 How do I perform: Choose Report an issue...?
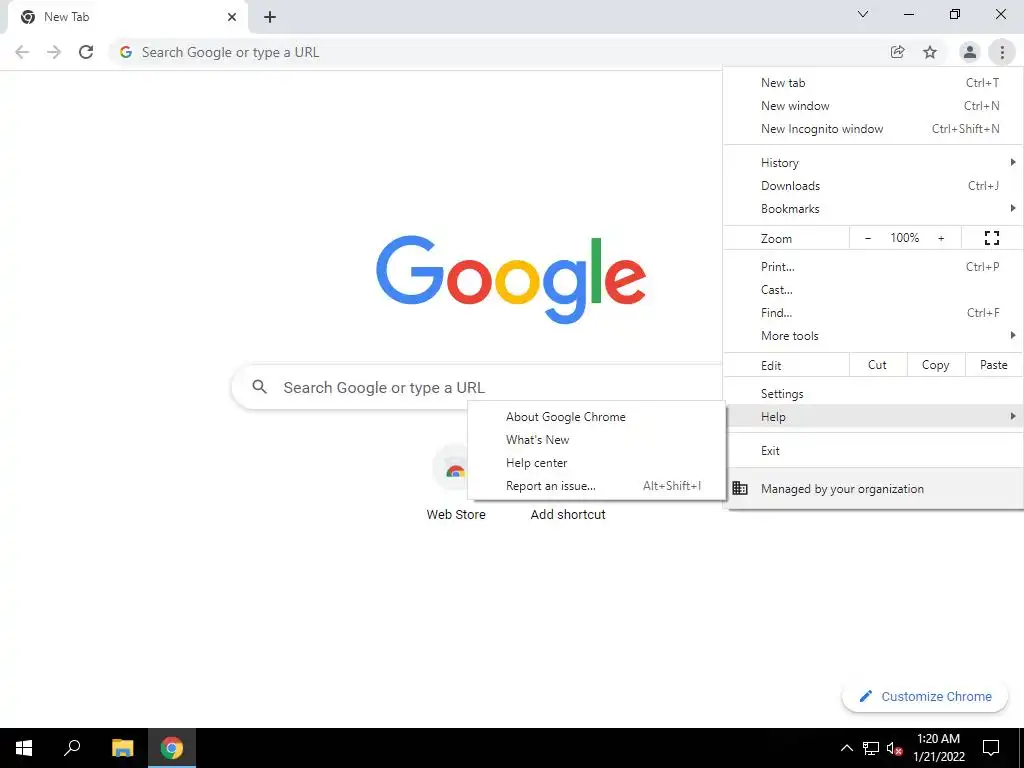[x=596, y=486]
